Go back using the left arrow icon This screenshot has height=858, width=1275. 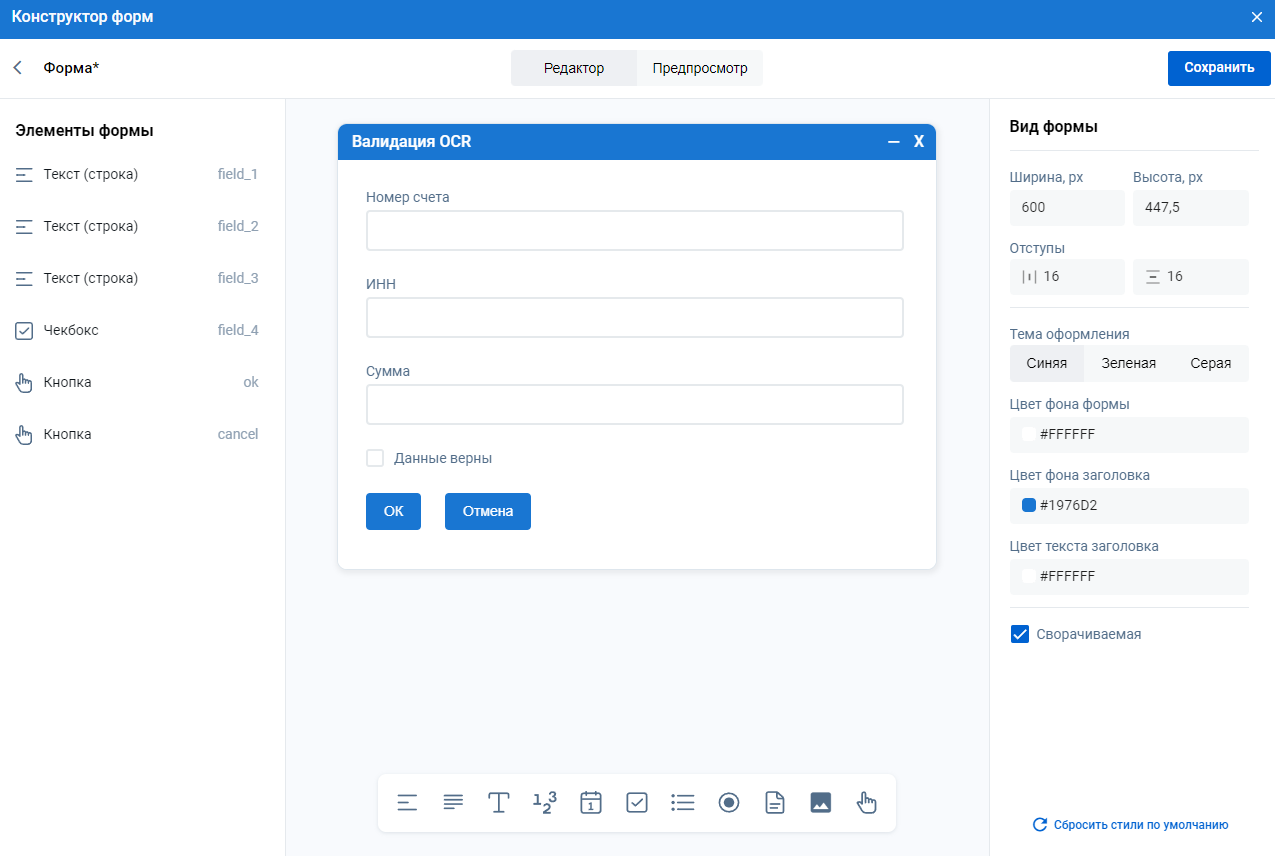17,68
